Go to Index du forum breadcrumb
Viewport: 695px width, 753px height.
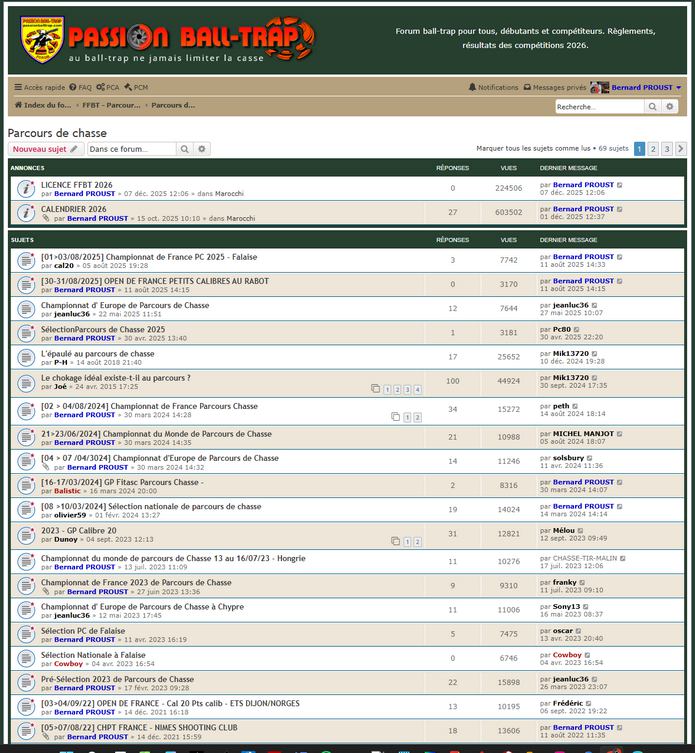(x=43, y=105)
